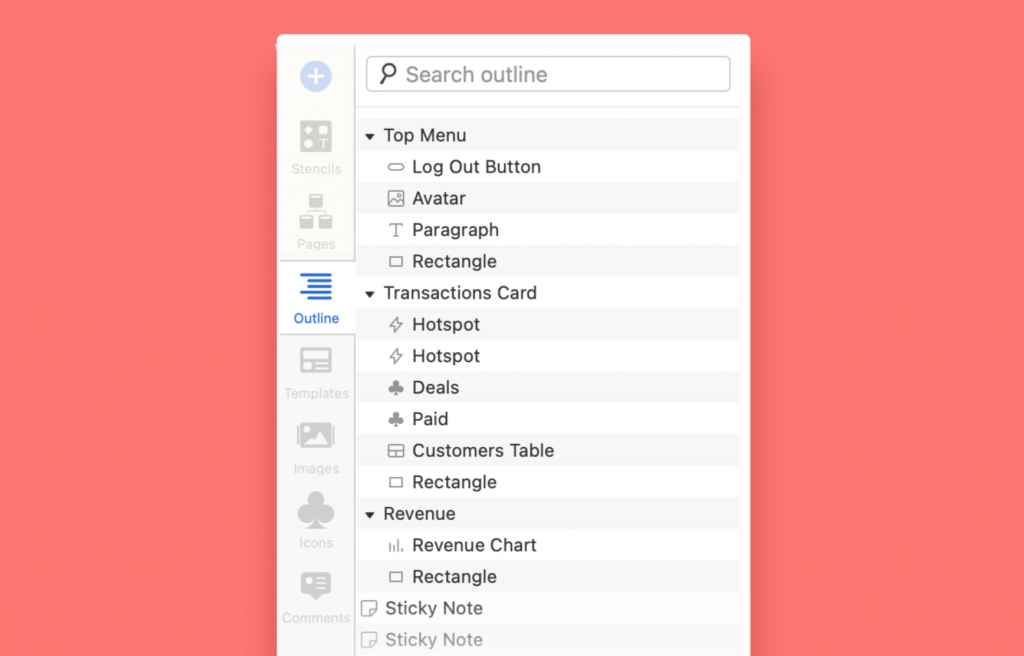This screenshot has width=1024, height=656.
Task: Select the Rectangle name under Revenue
Action: pos(455,576)
